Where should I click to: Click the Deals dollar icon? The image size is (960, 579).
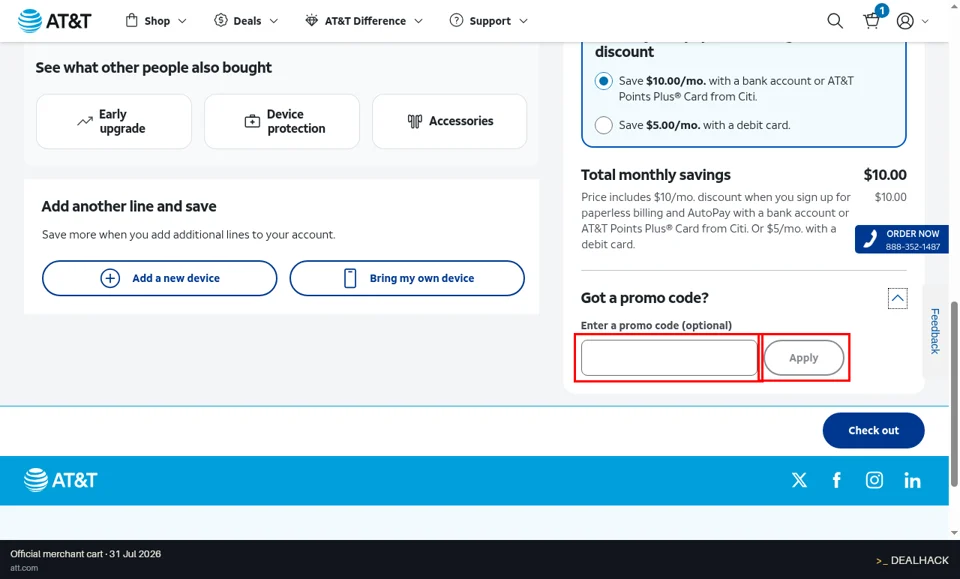point(220,21)
